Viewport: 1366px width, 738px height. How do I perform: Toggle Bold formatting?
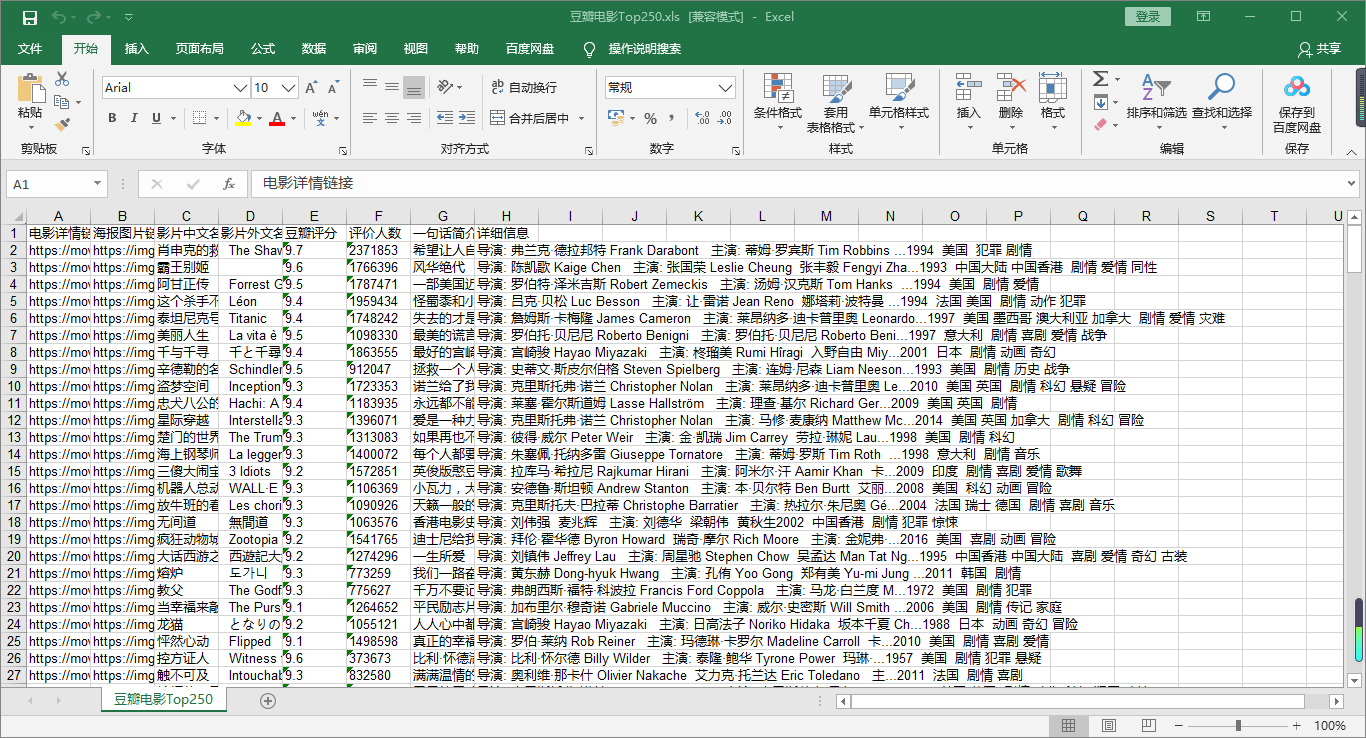pyautogui.click(x=112, y=118)
